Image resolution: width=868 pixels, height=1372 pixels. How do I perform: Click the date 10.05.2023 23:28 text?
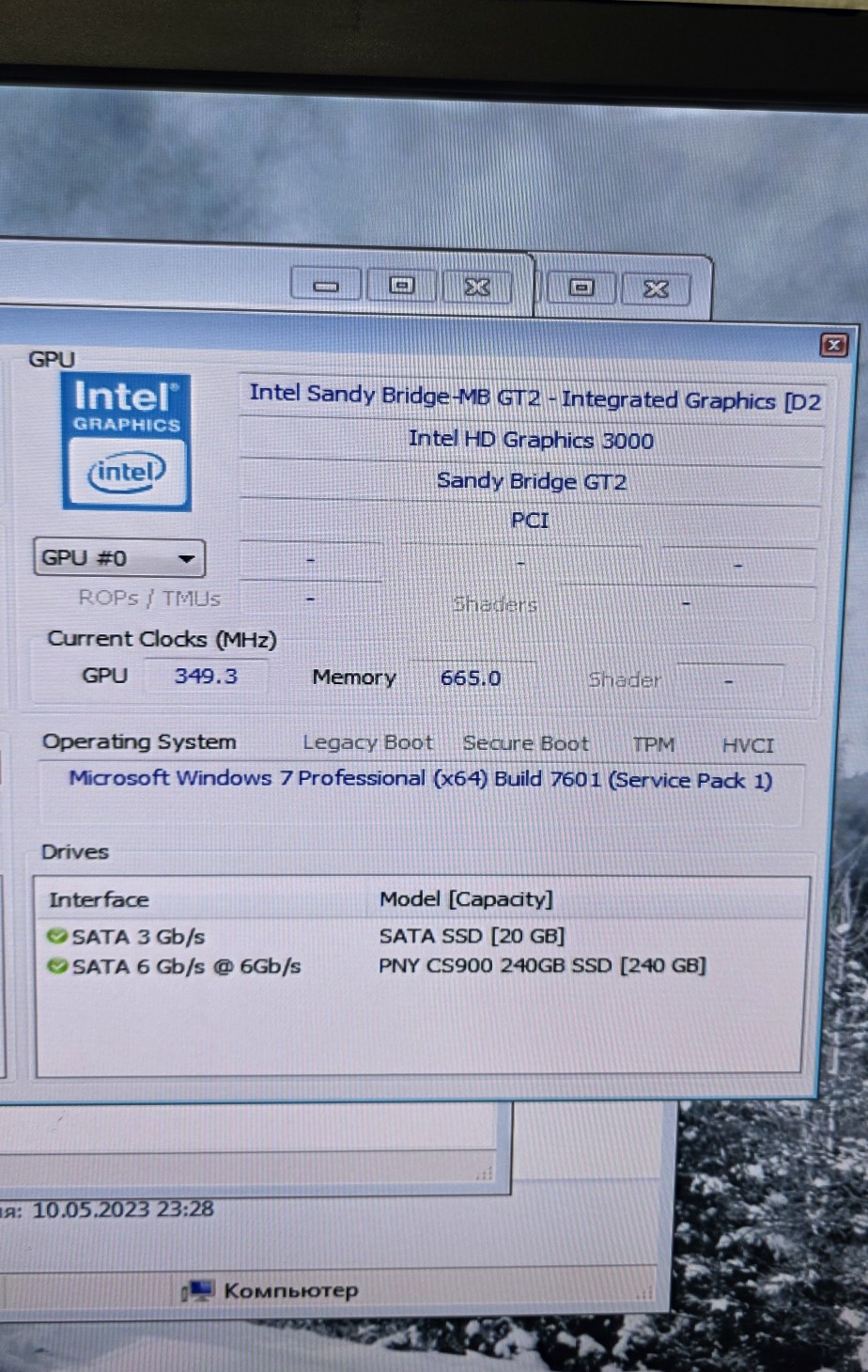(x=123, y=1208)
